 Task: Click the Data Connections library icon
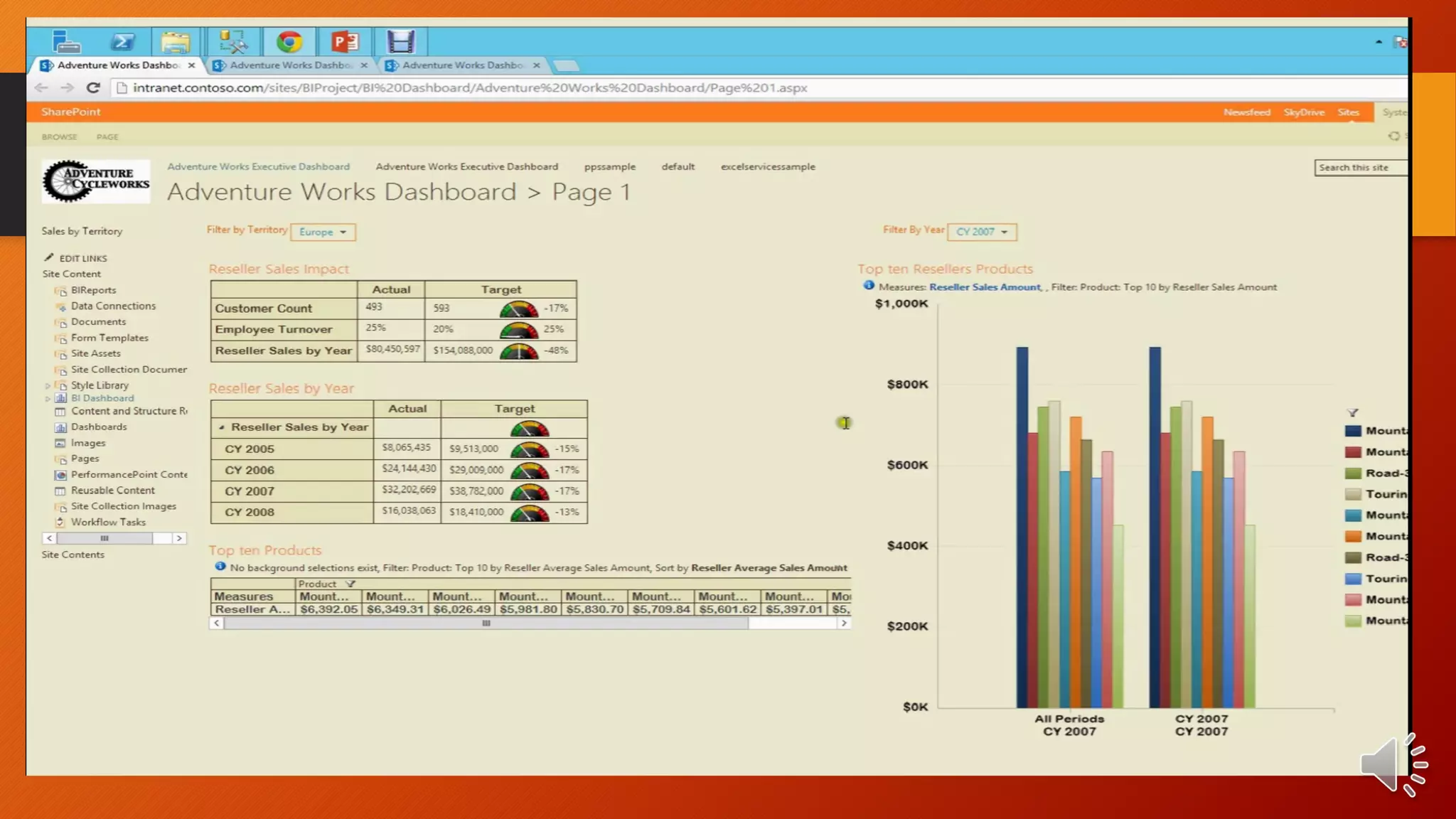coord(60,306)
